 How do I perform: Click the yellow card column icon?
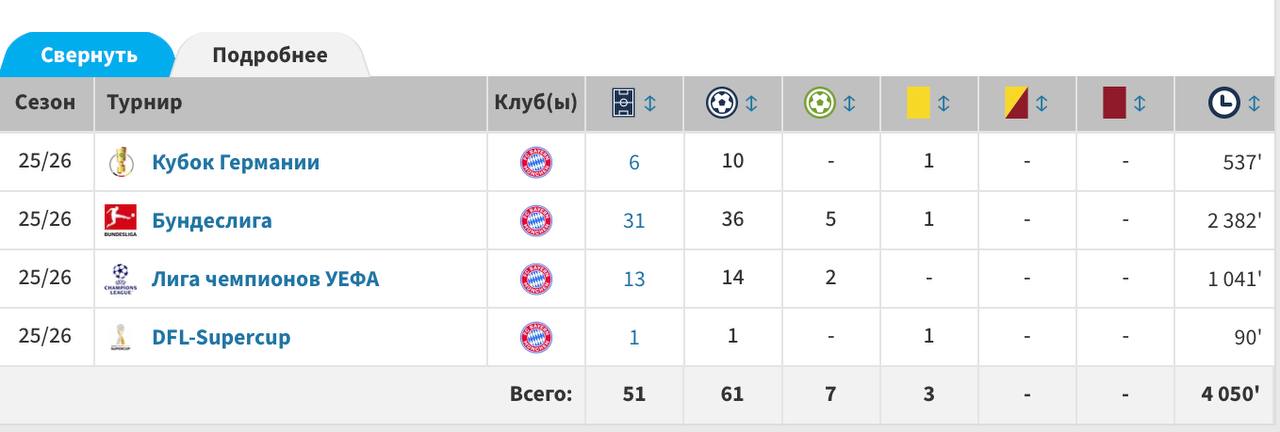tap(918, 103)
